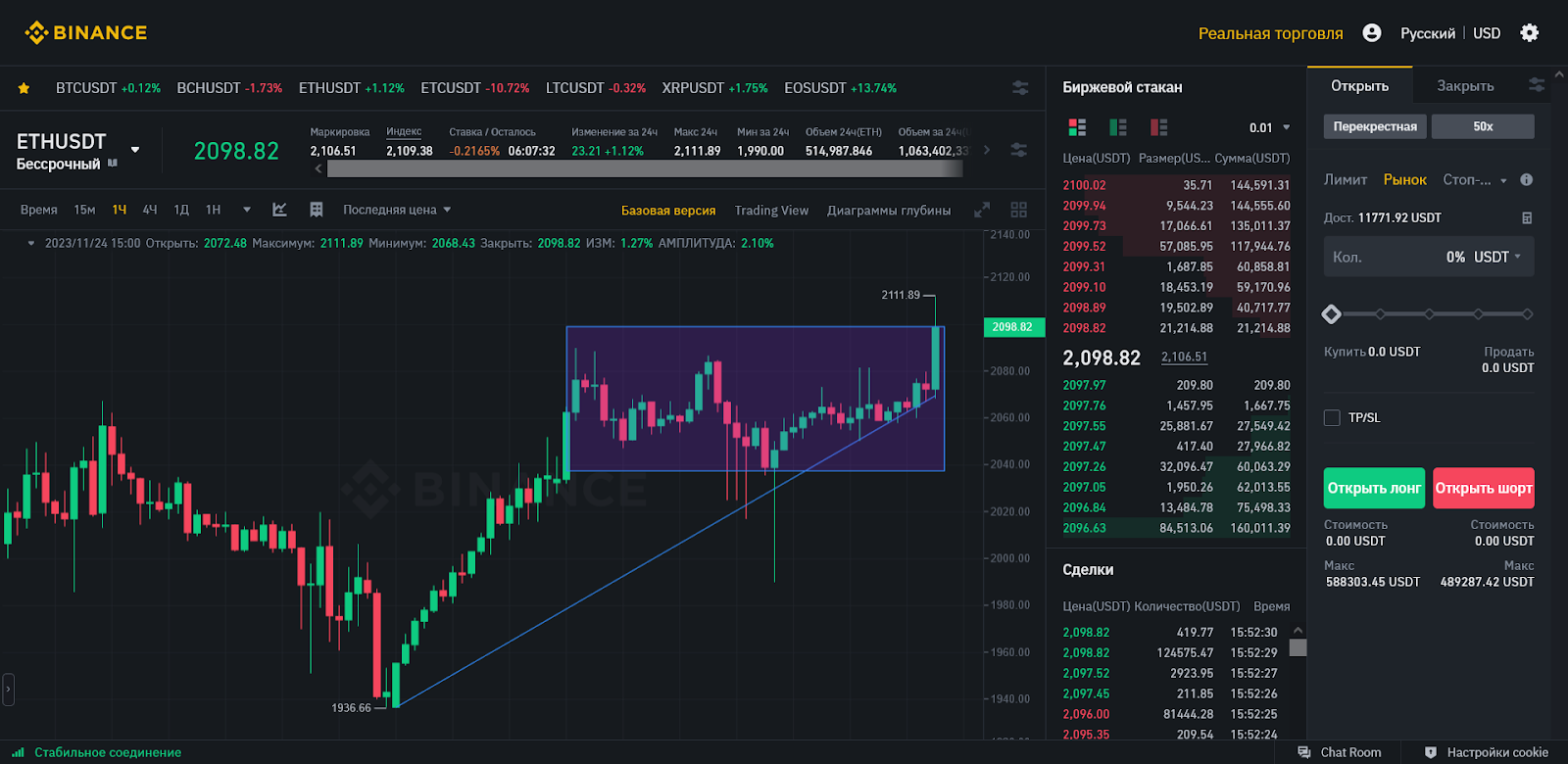Select the Лимит order tab

click(1346, 180)
